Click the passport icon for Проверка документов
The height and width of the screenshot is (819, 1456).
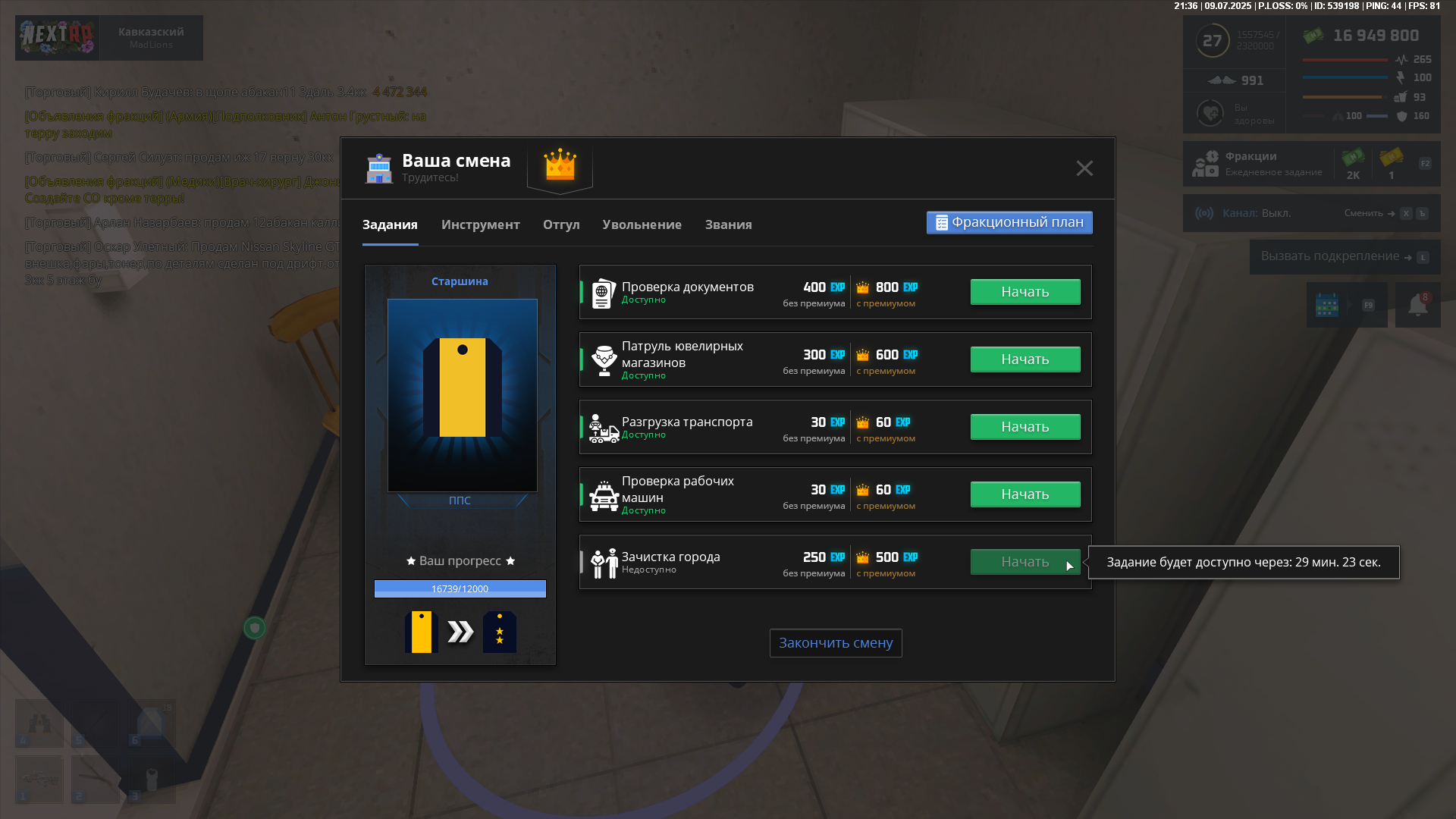(x=603, y=293)
